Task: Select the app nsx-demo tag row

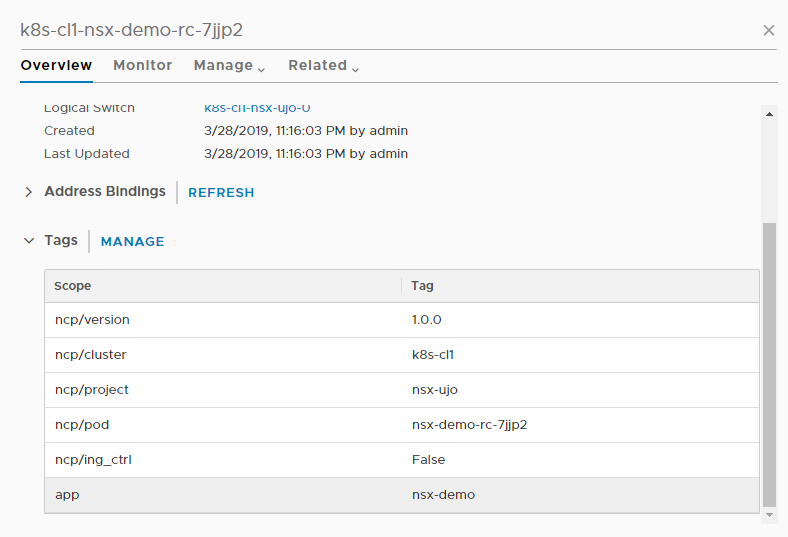Action: (400, 495)
